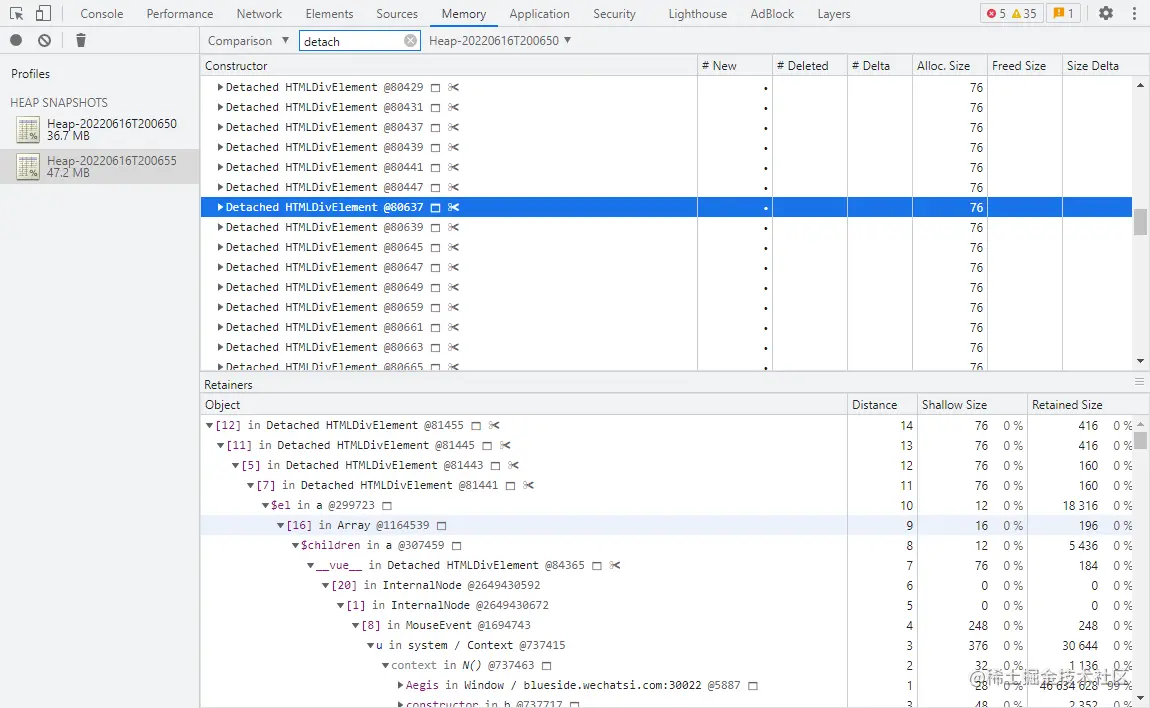1150x708 pixels.
Task: Switch to the Network tab
Action: 259,14
